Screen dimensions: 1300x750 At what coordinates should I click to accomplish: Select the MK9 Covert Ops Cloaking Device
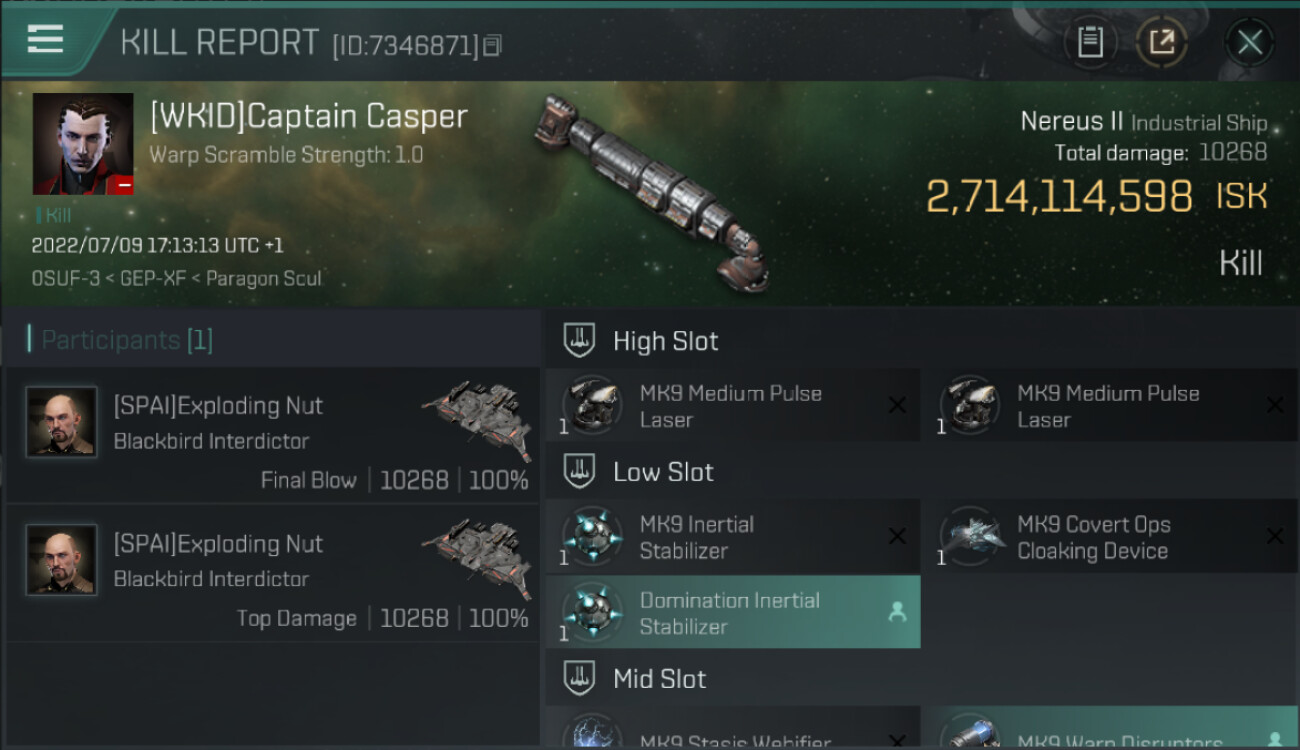tap(1108, 537)
